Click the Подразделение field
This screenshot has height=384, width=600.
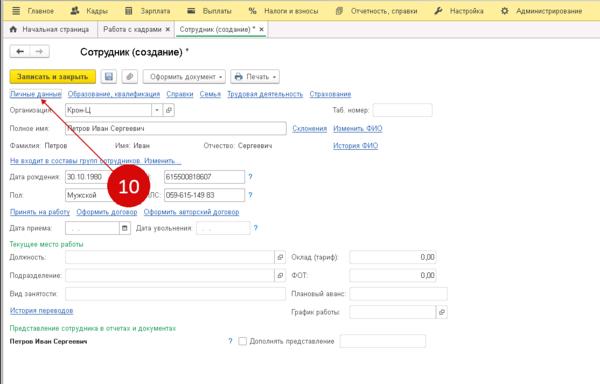(170, 275)
